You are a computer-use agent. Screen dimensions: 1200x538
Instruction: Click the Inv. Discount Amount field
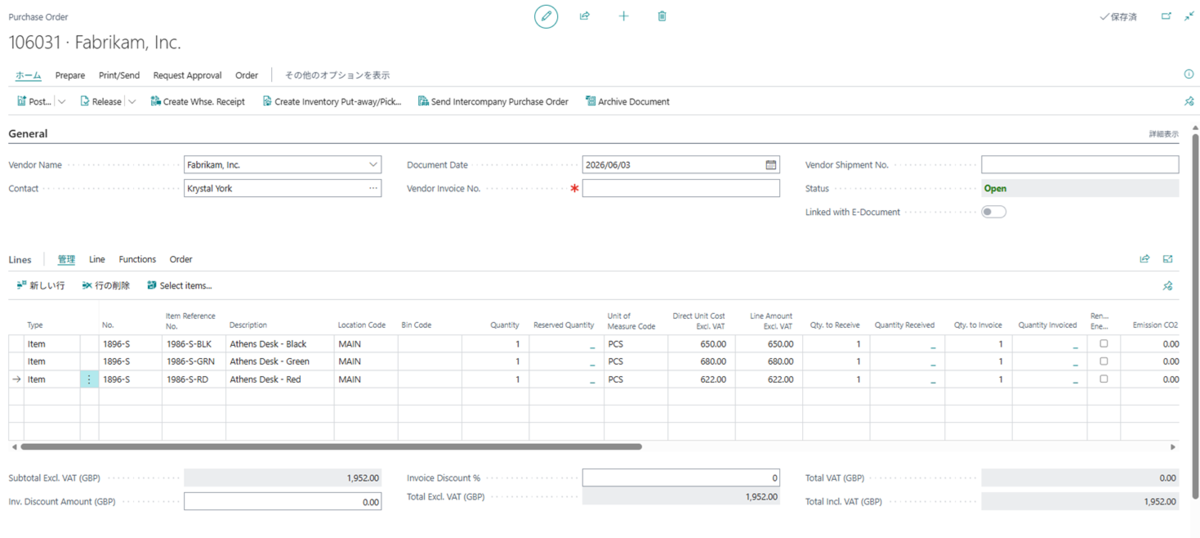(x=282, y=502)
